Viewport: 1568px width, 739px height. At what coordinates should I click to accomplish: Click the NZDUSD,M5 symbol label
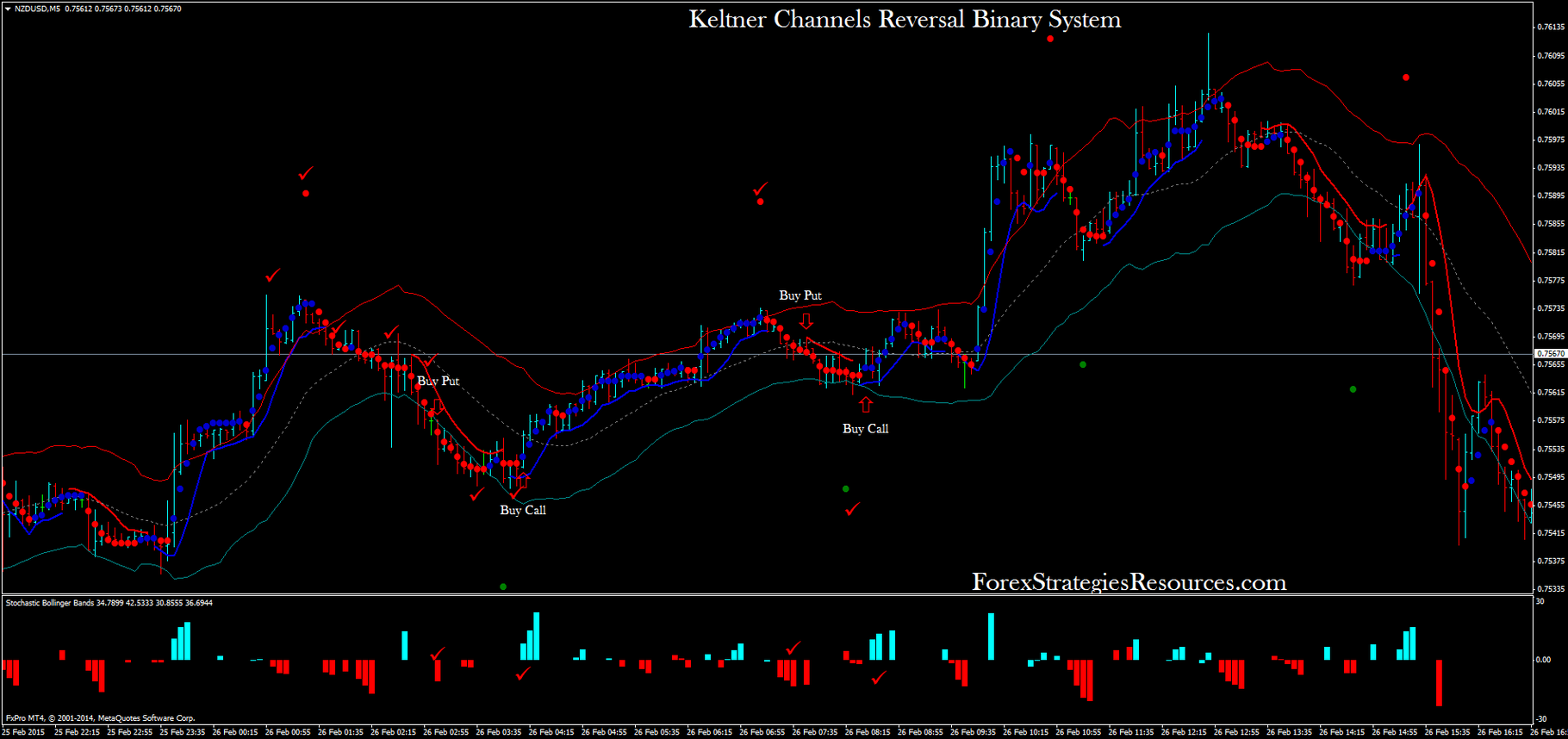pyautogui.click(x=37, y=9)
